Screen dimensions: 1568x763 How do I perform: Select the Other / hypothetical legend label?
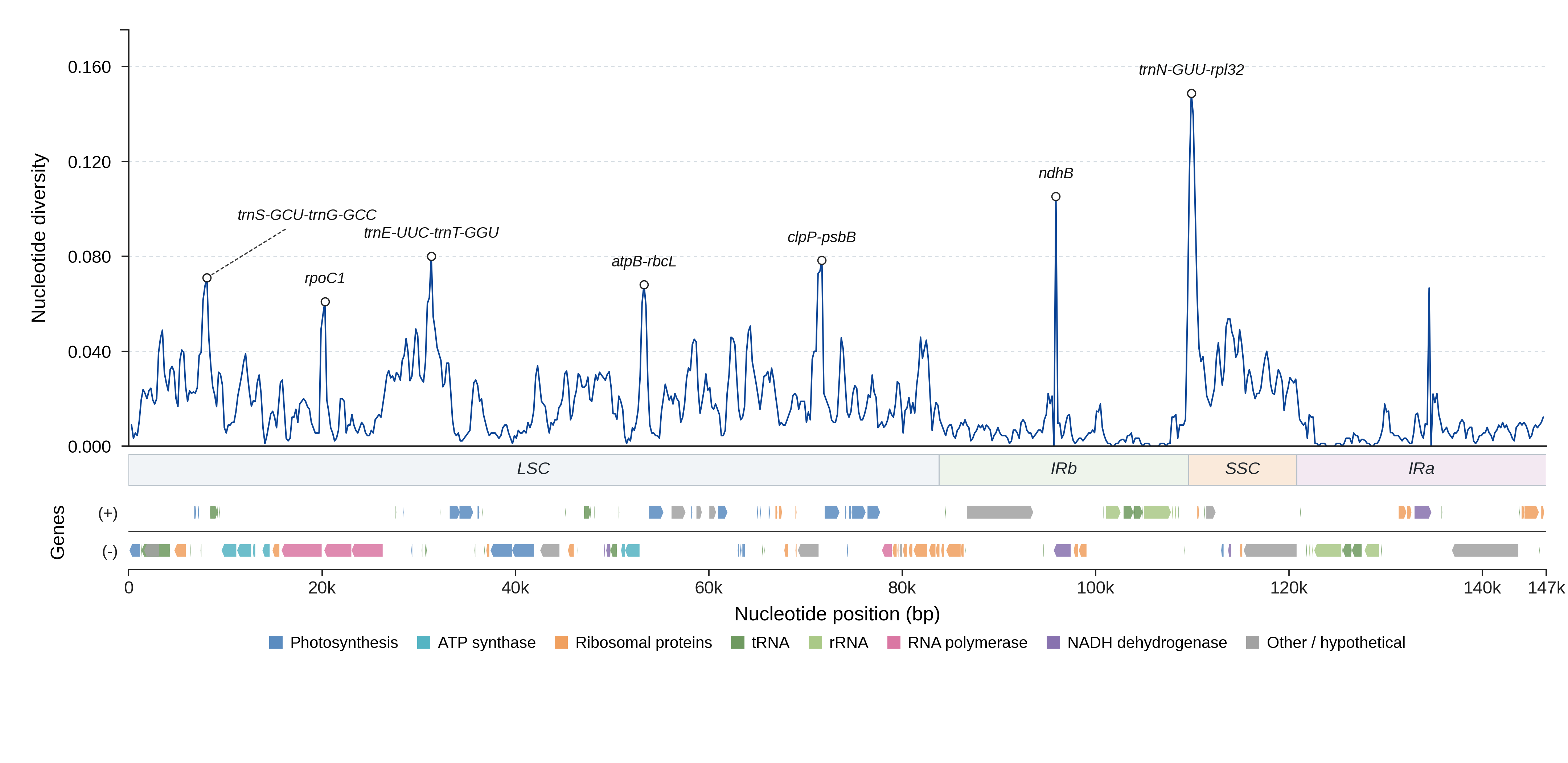pyautogui.click(x=1336, y=642)
